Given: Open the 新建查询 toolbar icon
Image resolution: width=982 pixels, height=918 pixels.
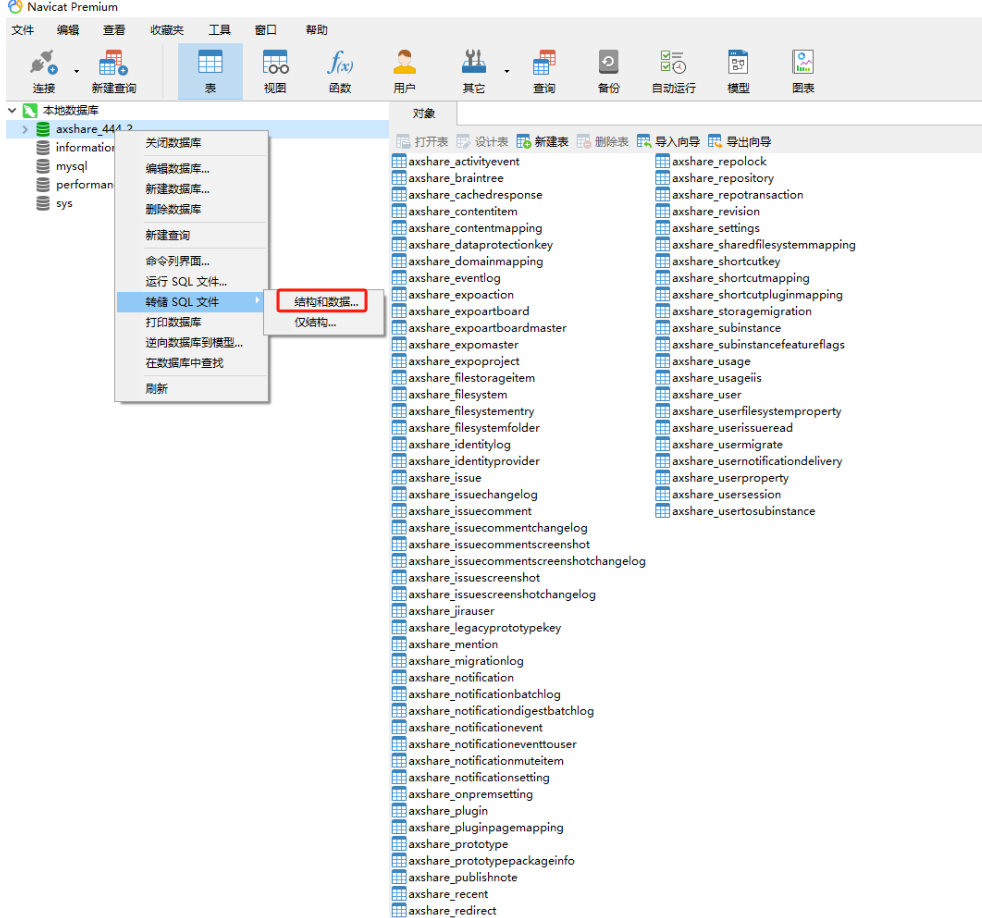Looking at the screenshot, I should (x=113, y=63).
